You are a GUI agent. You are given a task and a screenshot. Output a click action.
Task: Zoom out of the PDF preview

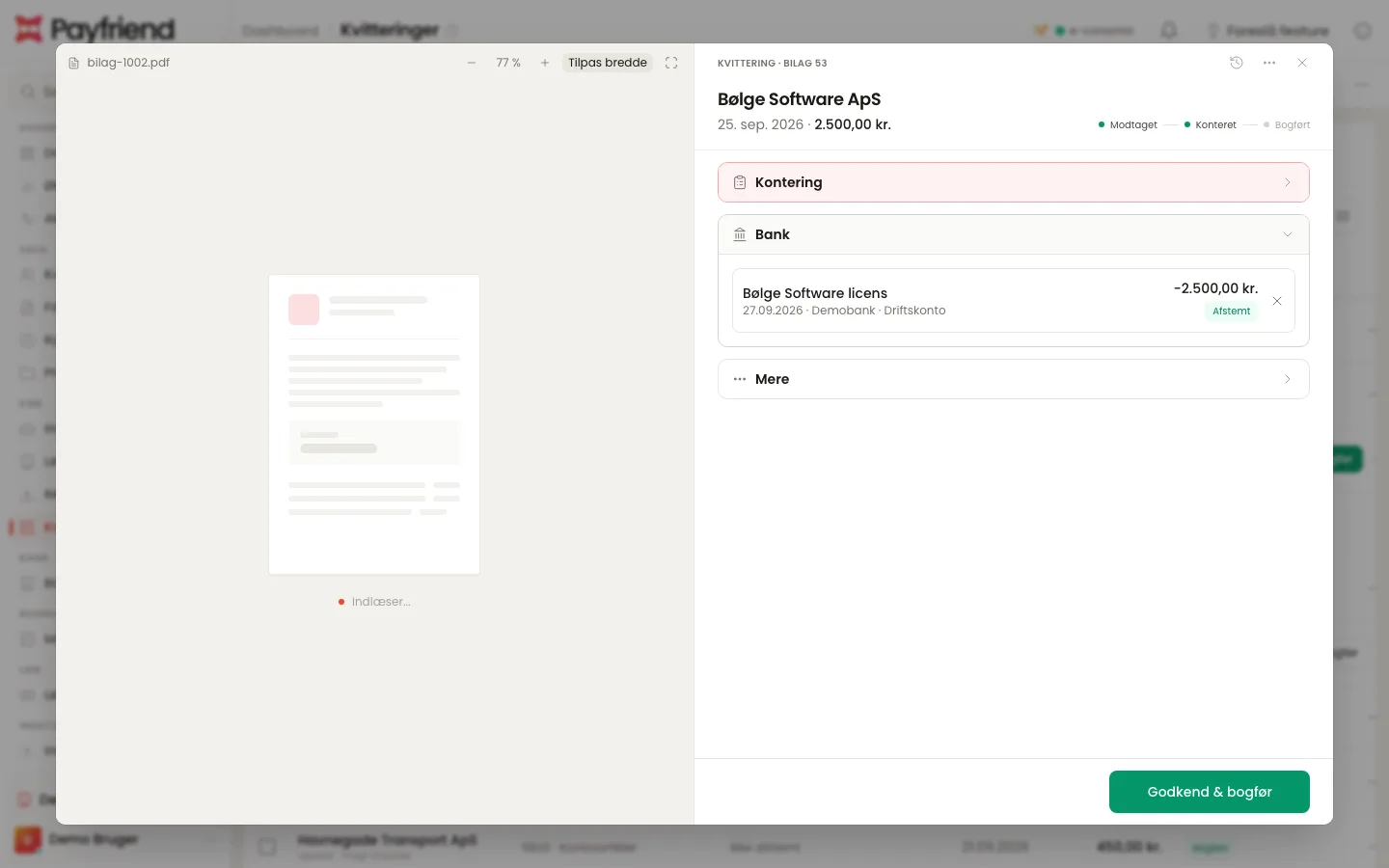(472, 63)
